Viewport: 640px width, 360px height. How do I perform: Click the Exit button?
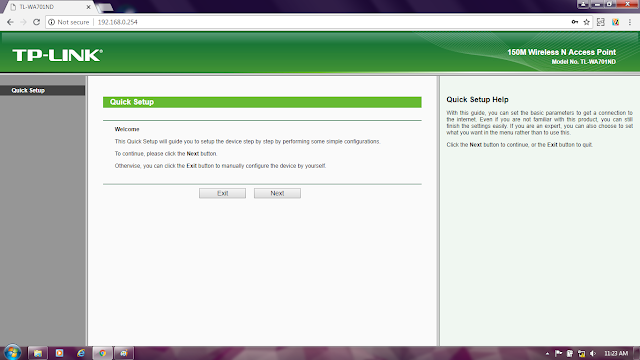[222, 193]
